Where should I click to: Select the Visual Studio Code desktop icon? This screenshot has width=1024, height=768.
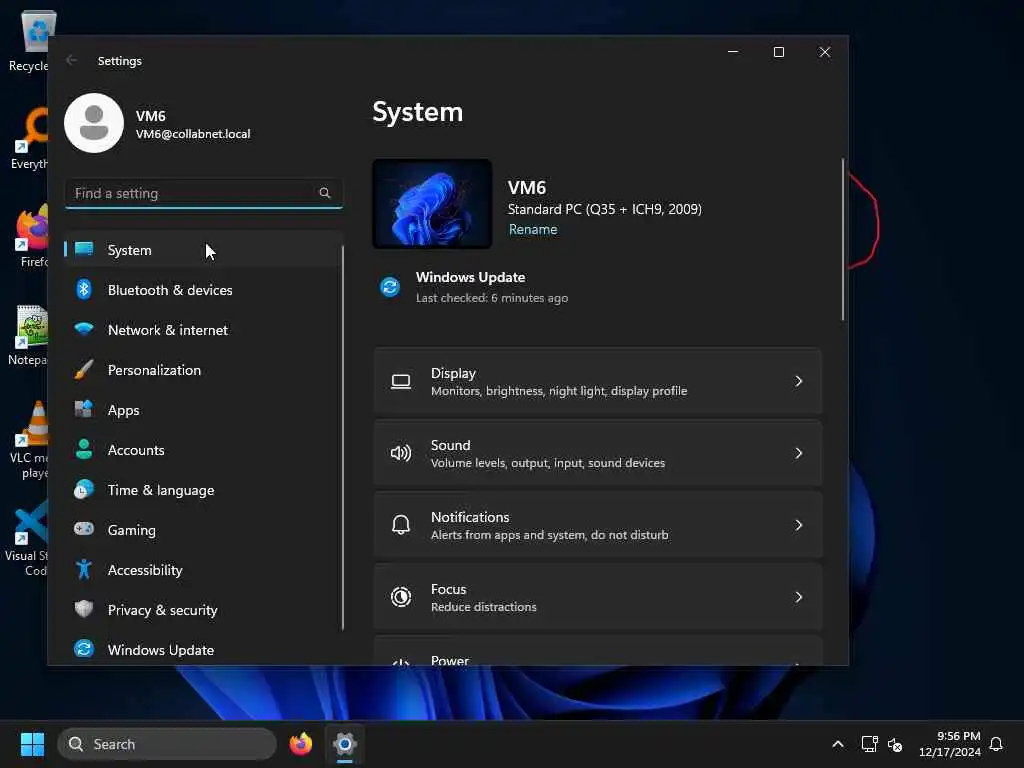(27, 538)
